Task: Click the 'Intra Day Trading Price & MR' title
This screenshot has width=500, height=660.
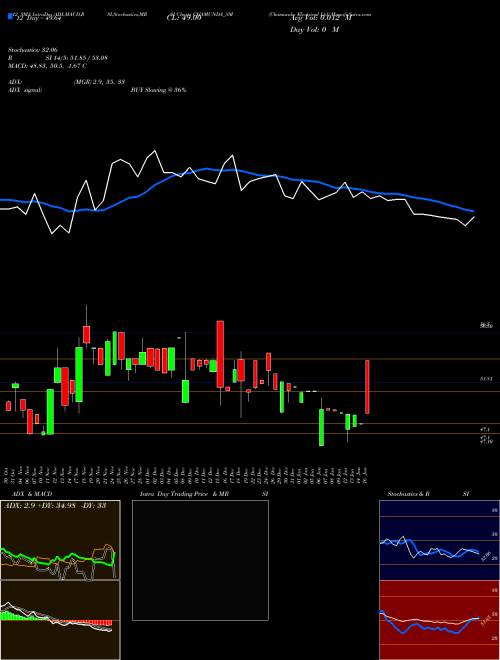Action: coord(184,494)
